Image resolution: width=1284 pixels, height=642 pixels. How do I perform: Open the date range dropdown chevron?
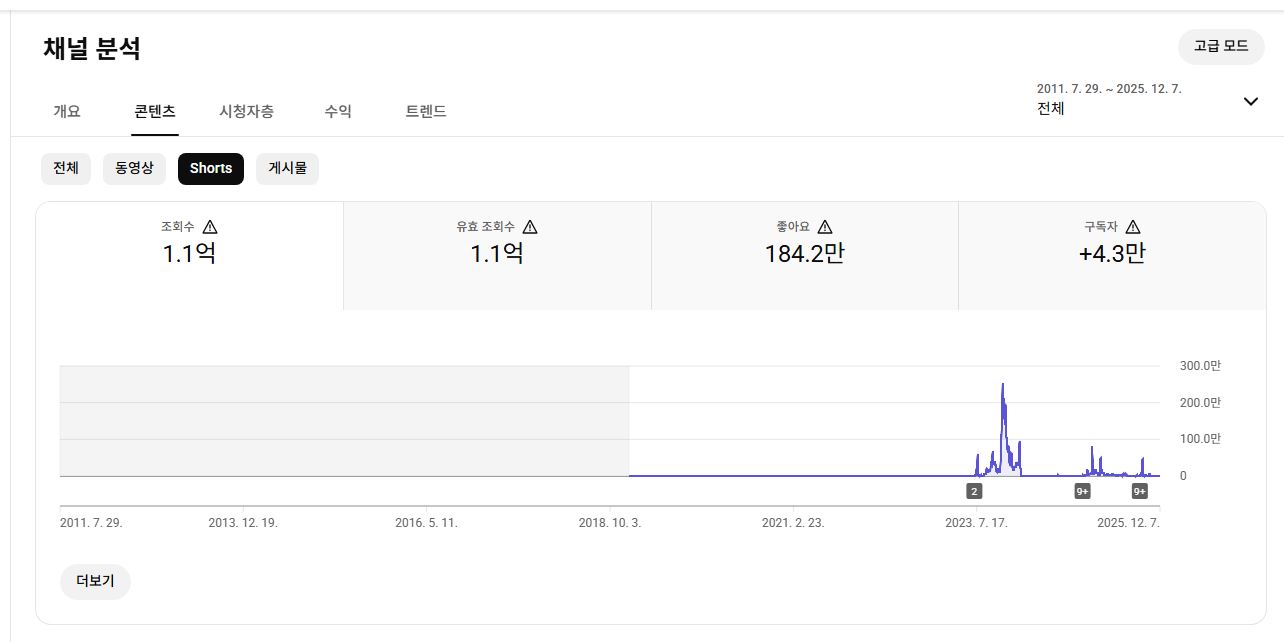pyautogui.click(x=1250, y=101)
